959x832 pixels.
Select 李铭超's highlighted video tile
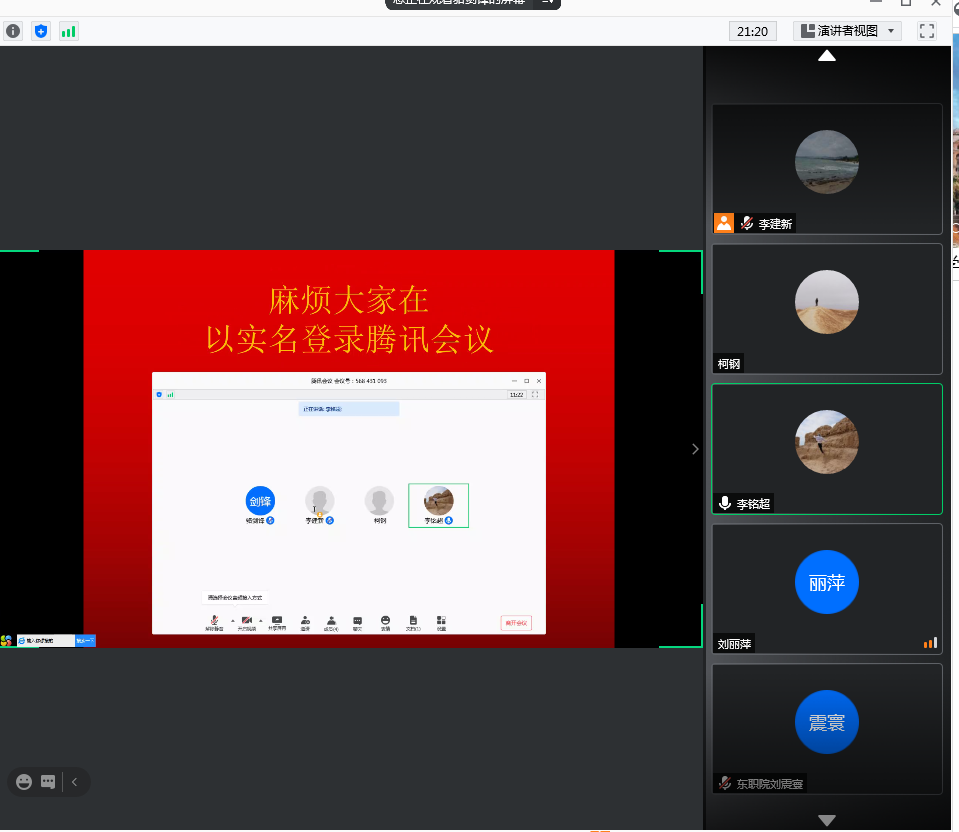click(827, 449)
